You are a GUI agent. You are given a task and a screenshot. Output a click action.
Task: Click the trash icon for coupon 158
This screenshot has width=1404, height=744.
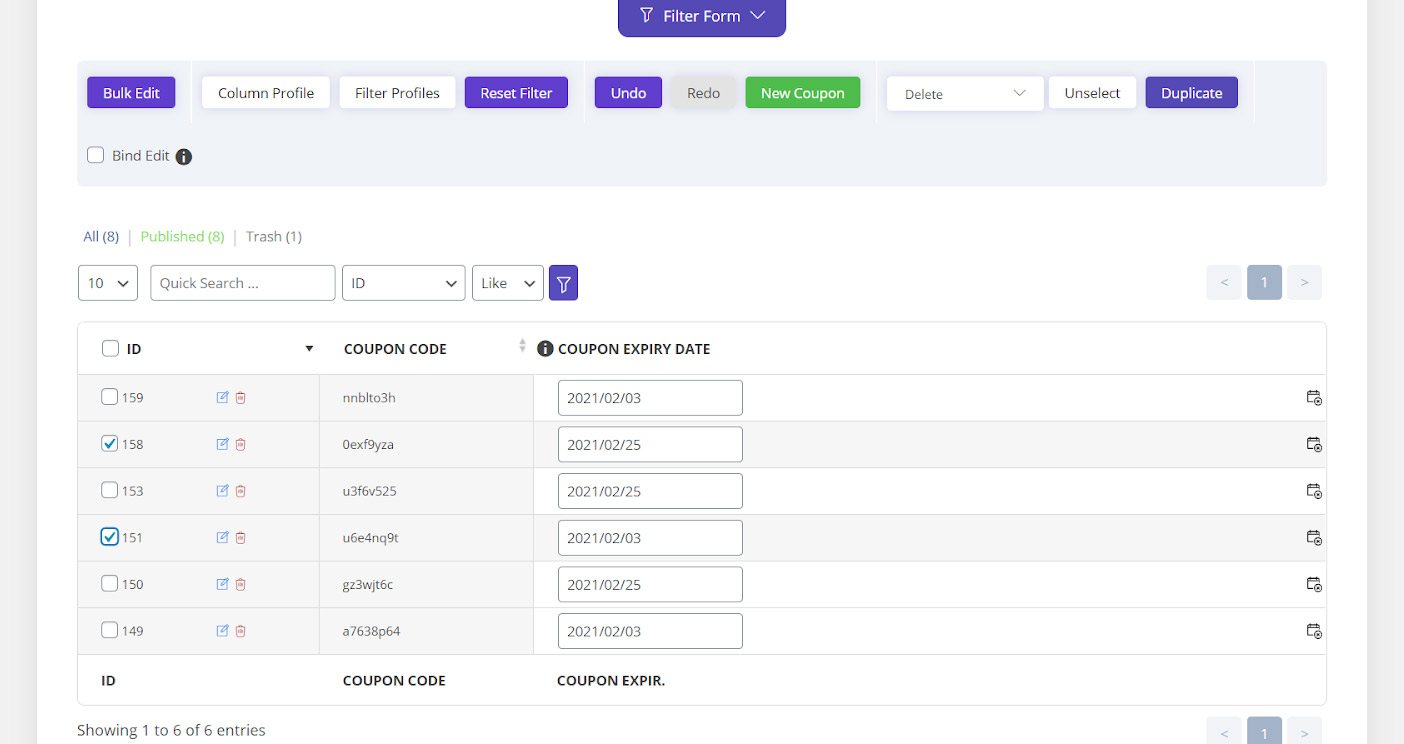tap(240, 444)
